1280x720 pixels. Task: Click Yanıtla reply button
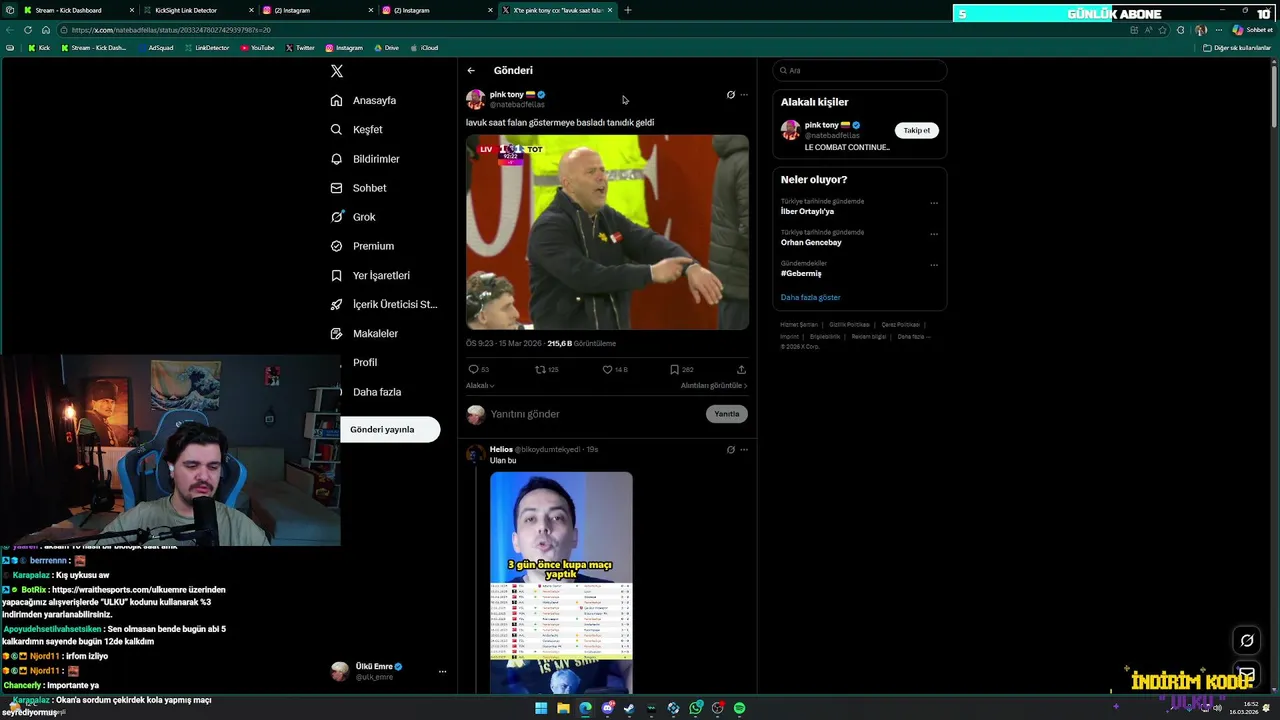click(727, 414)
